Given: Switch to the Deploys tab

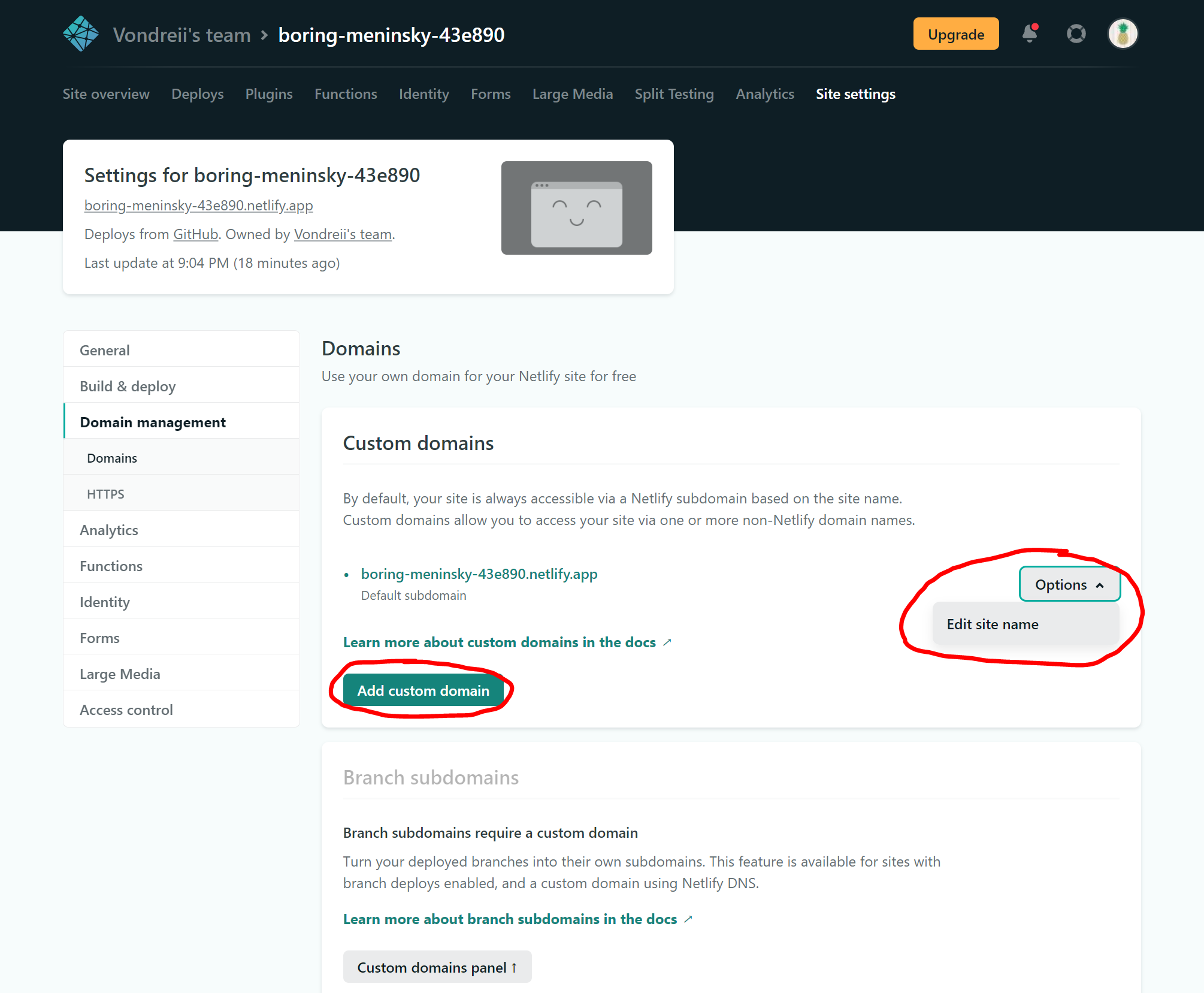Looking at the screenshot, I should point(198,94).
